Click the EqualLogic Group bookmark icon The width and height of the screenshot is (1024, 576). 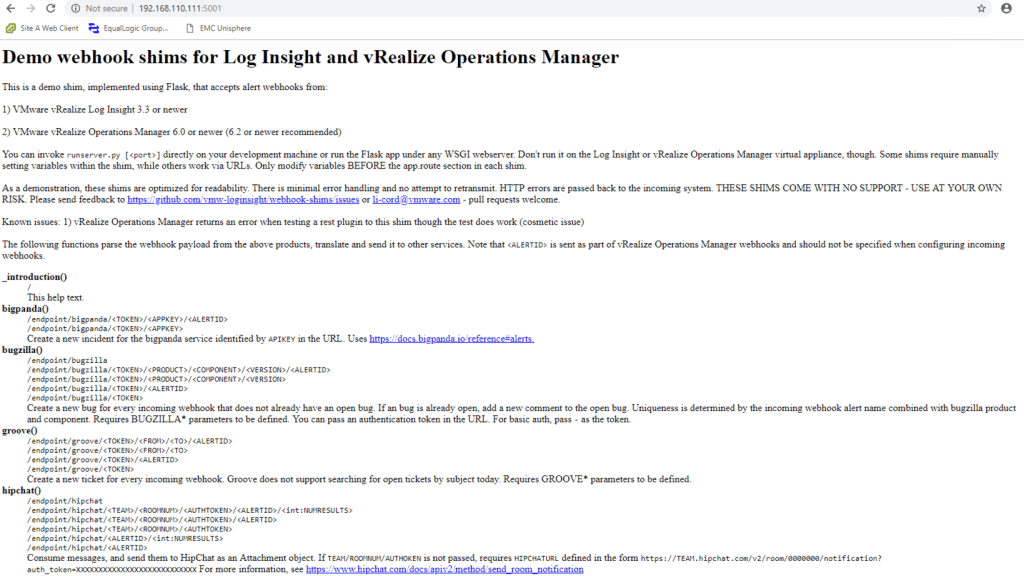(x=94, y=28)
